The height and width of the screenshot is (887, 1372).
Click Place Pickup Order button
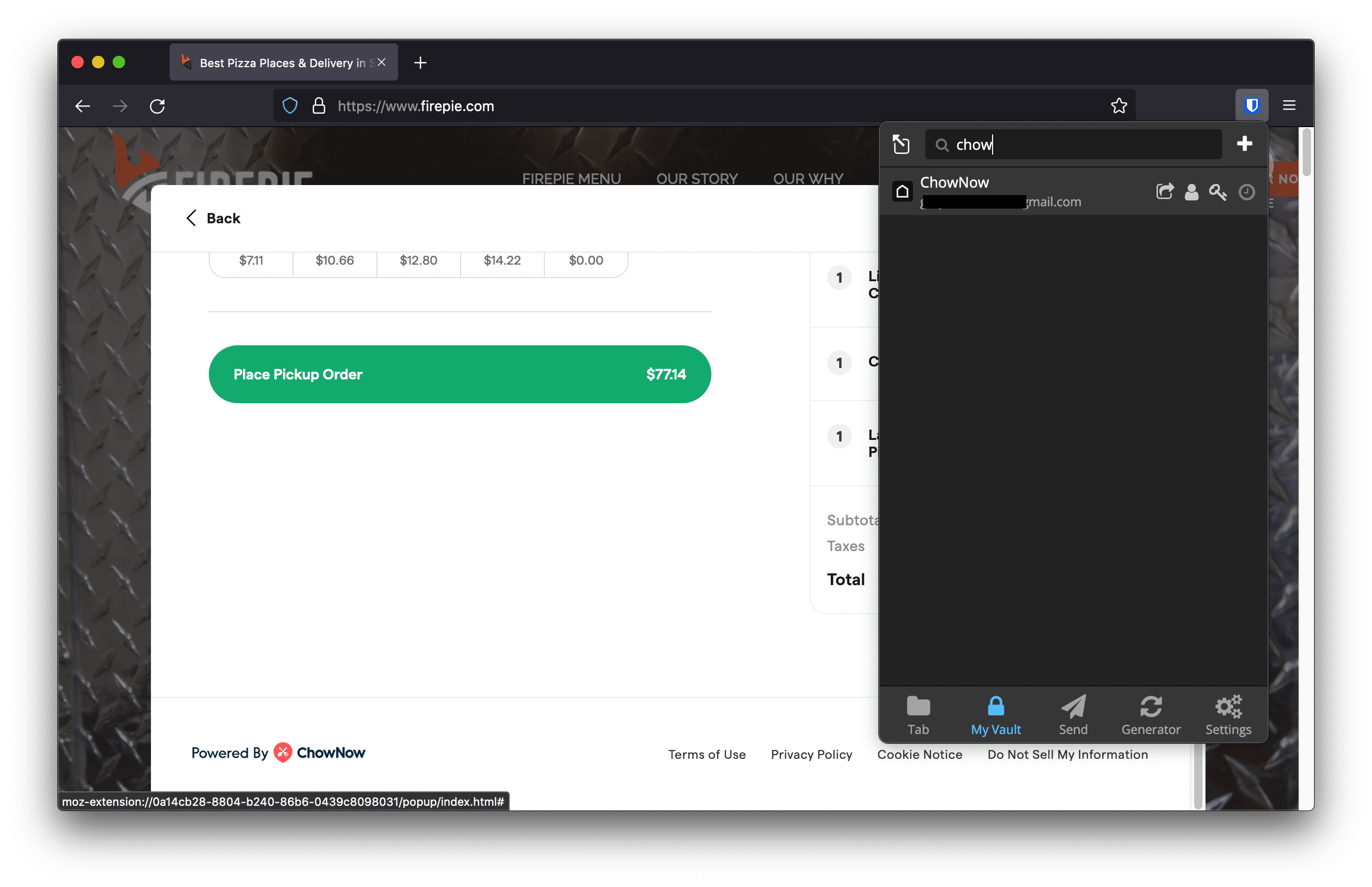pos(460,374)
